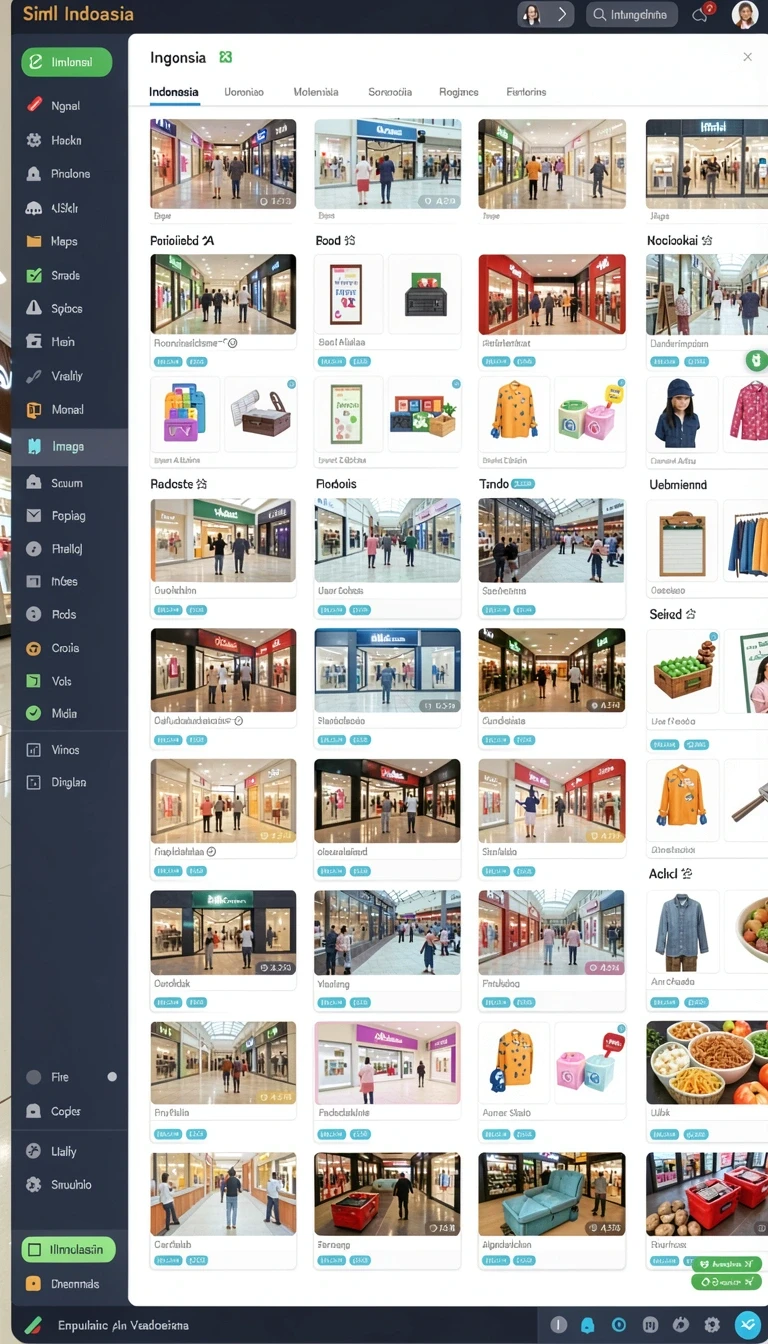This screenshot has width=768, height=1344.
Task: Expand the profile chevron in the top bar
Action: pyautogui.click(x=562, y=14)
